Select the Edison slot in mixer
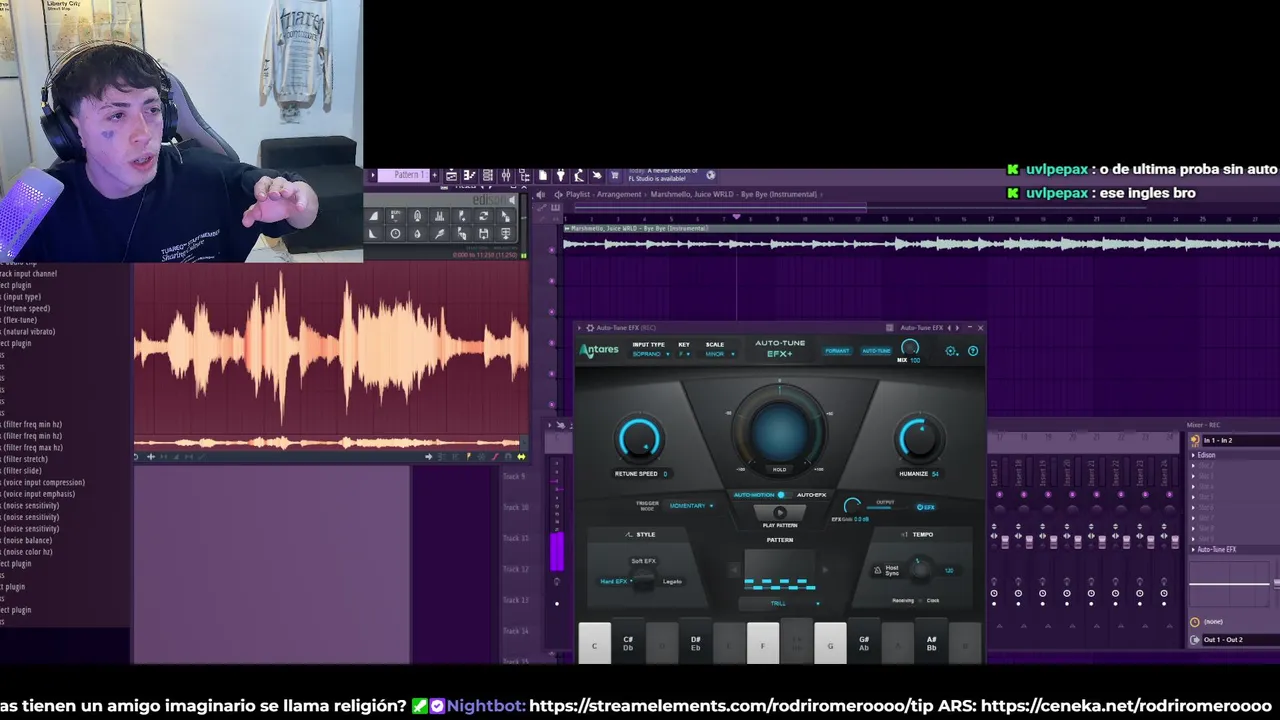The image size is (1280, 720). [x=1232, y=455]
